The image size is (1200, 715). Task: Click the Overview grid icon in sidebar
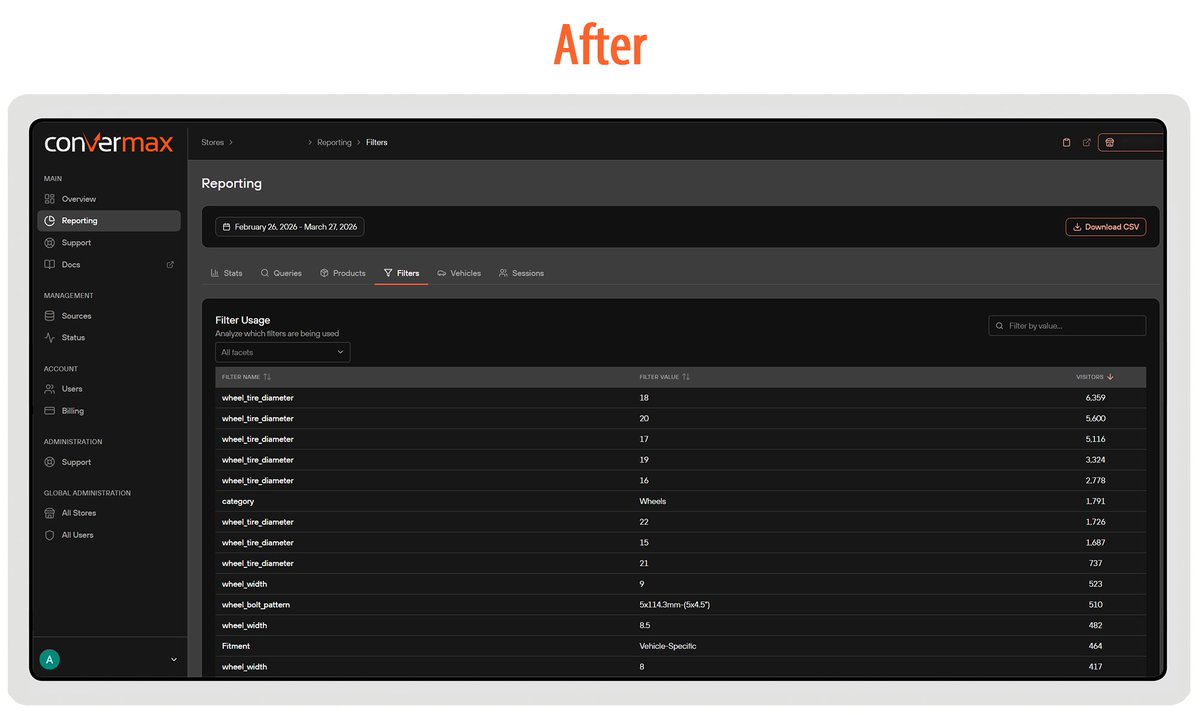click(x=50, y=199)
